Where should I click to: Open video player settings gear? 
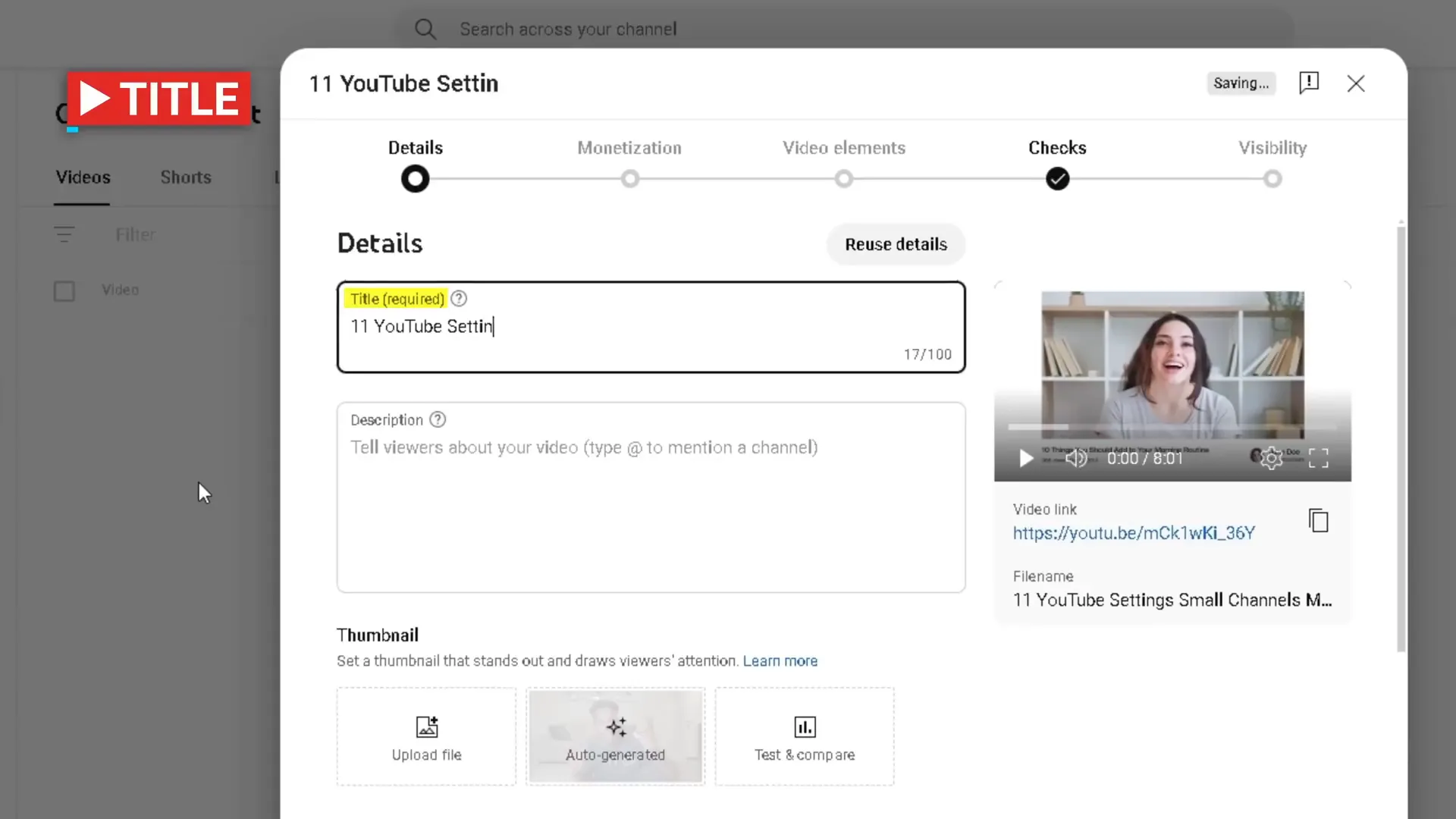coord(1271,458)
